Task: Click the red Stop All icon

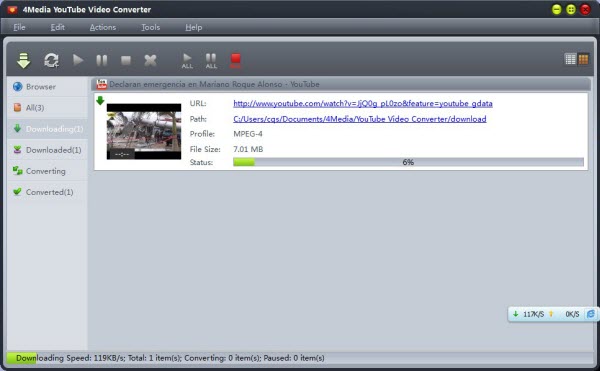Action: pyautogui.click(x=235, y=60)
